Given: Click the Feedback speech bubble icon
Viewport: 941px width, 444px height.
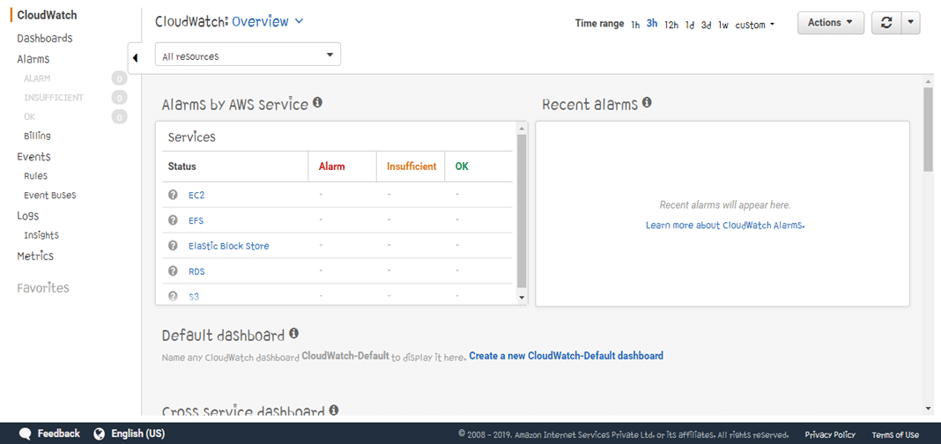Looking at the screenshot, I should point(25,433).
